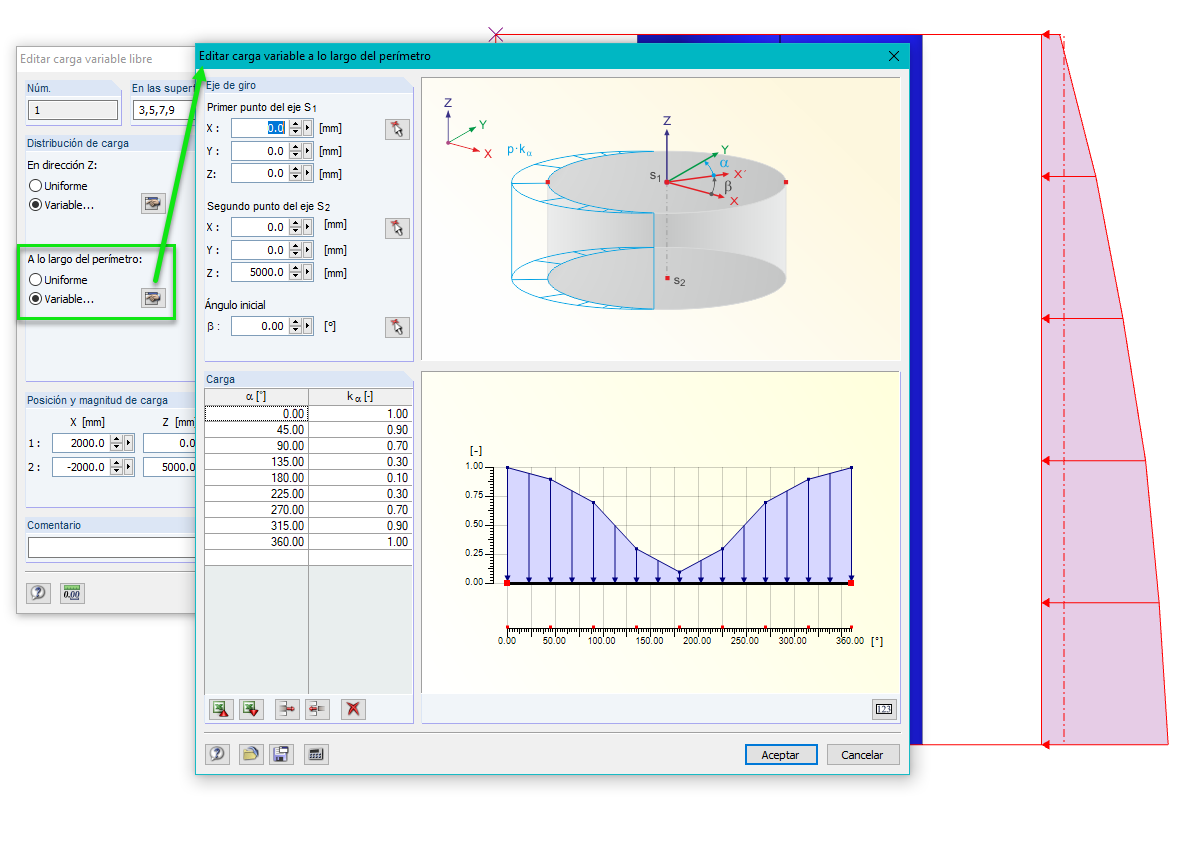Screen dimensions: 1200x851
Task: Select the kα cell in the 180.00 row
Action: tap(361, 478)
